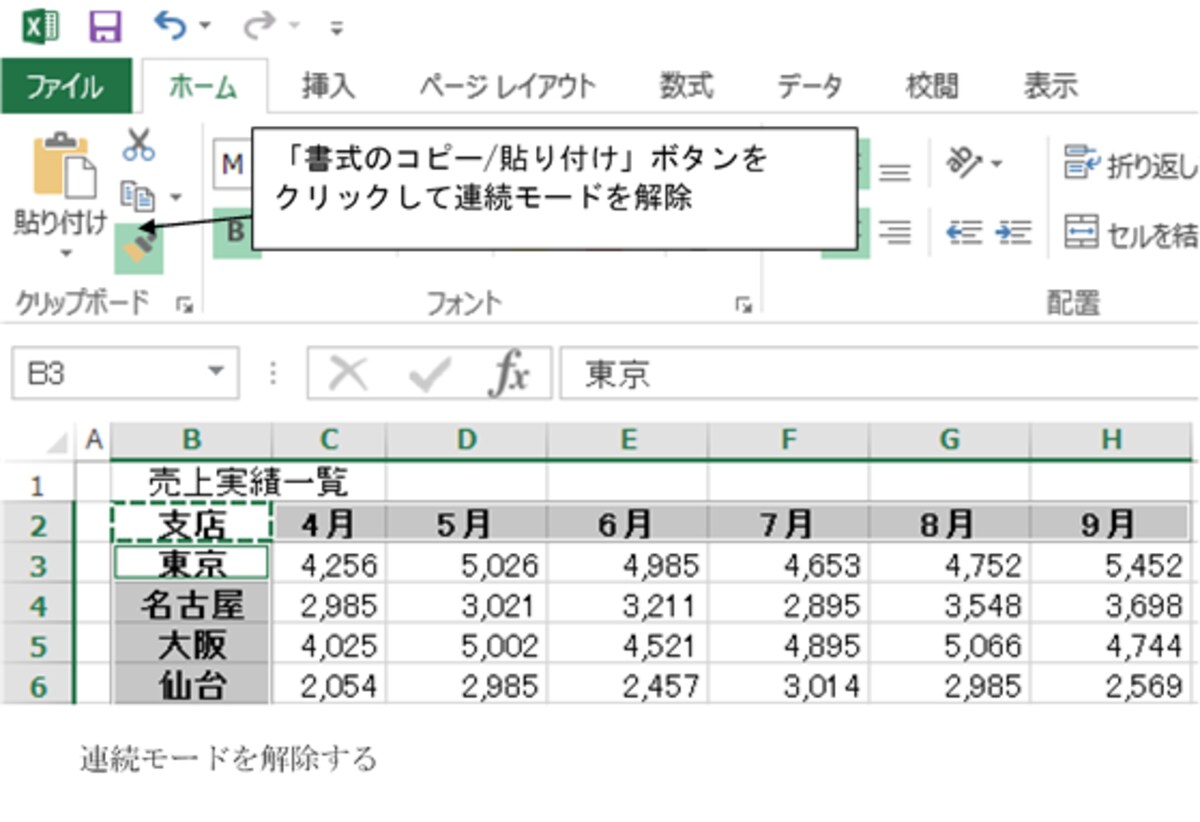
Task: Increase the cell indent
Action: point(1014,233)
